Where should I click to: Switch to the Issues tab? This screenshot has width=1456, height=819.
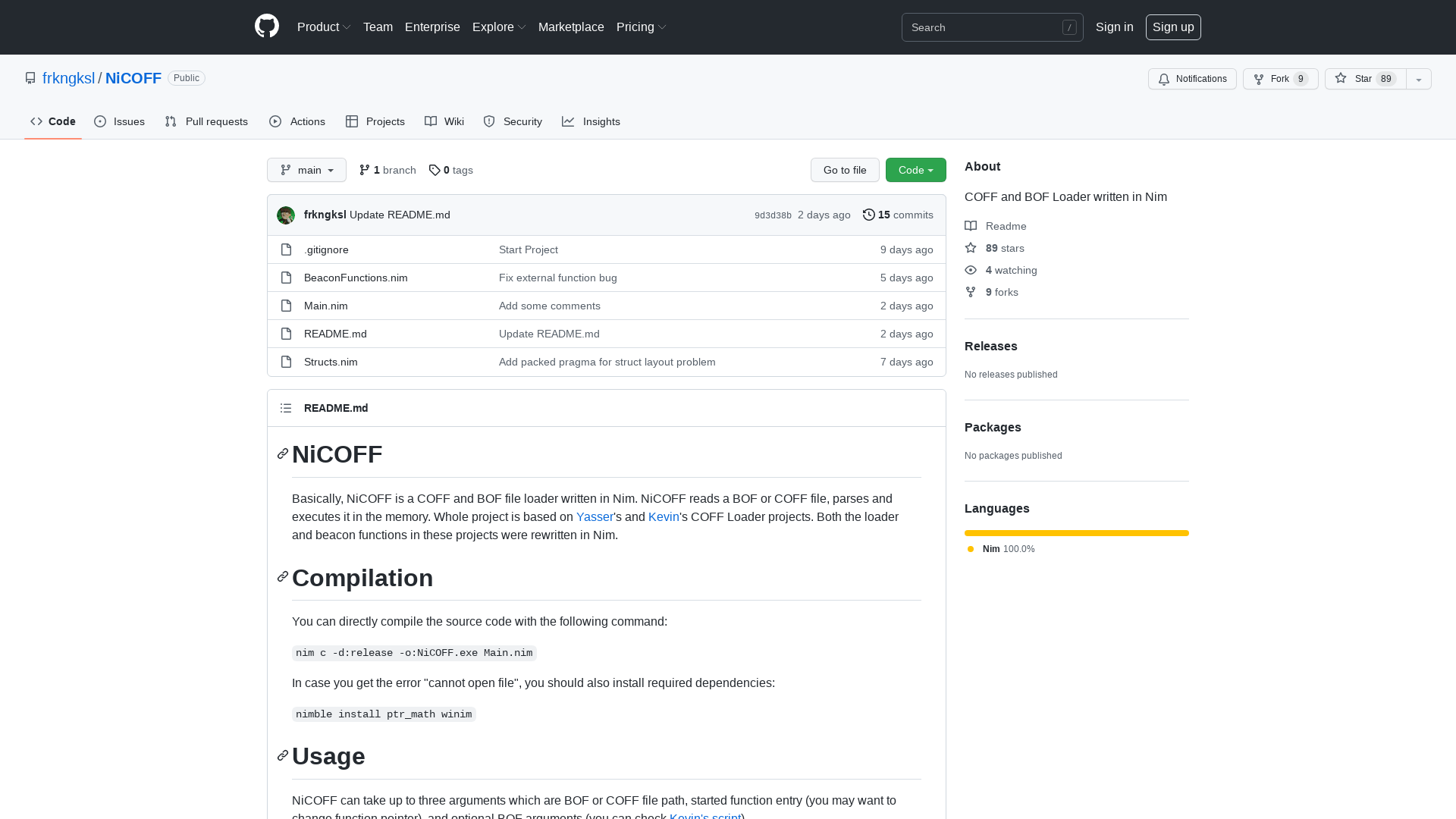pyautogui.click(x=119, y=121)
